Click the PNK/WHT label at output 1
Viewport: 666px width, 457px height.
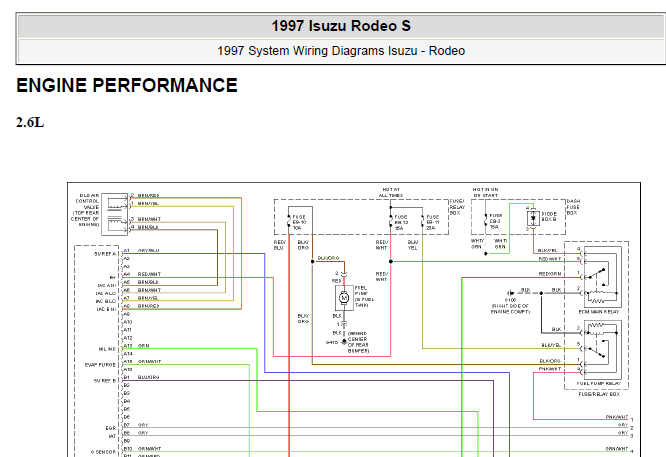[617, 417]
